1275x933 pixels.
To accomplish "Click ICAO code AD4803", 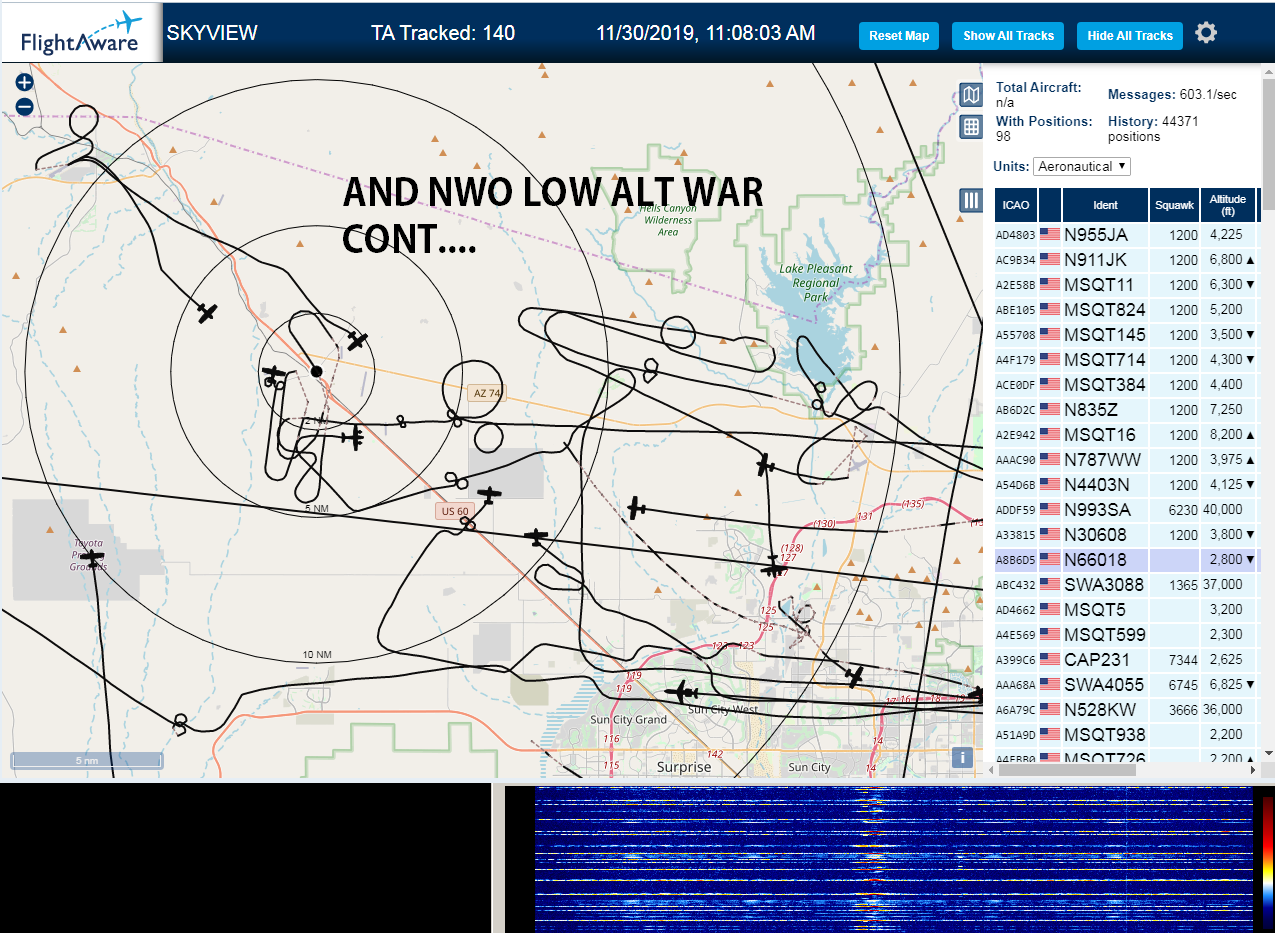I will (1015, 236).
